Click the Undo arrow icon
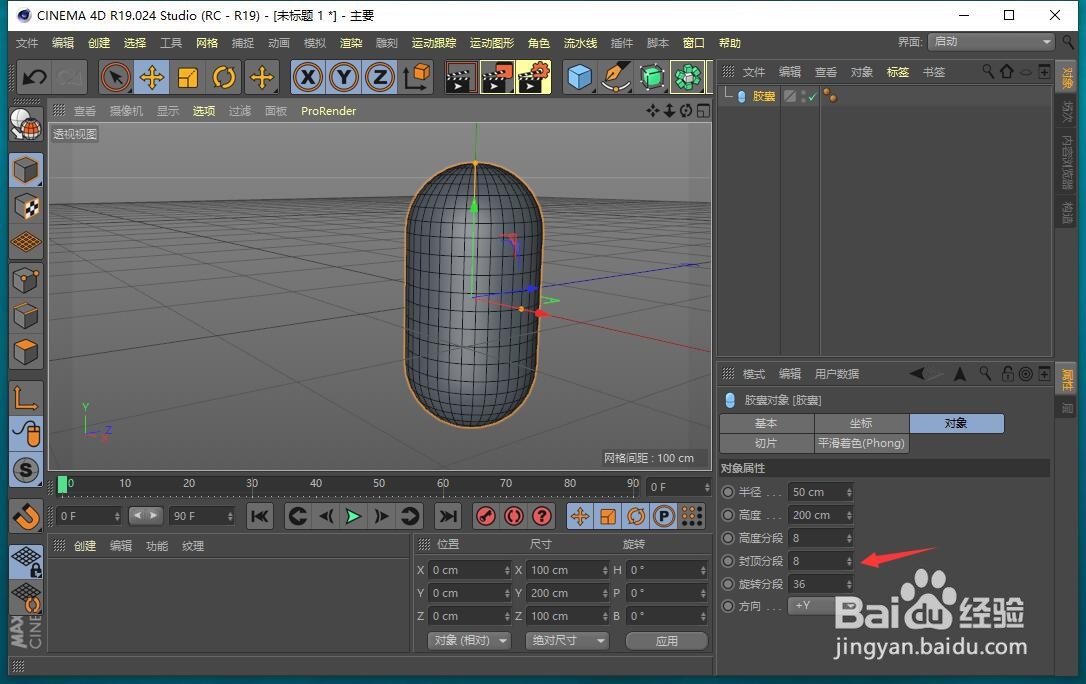The height and width of the screenshot is (684, 1086). (34, 77)
